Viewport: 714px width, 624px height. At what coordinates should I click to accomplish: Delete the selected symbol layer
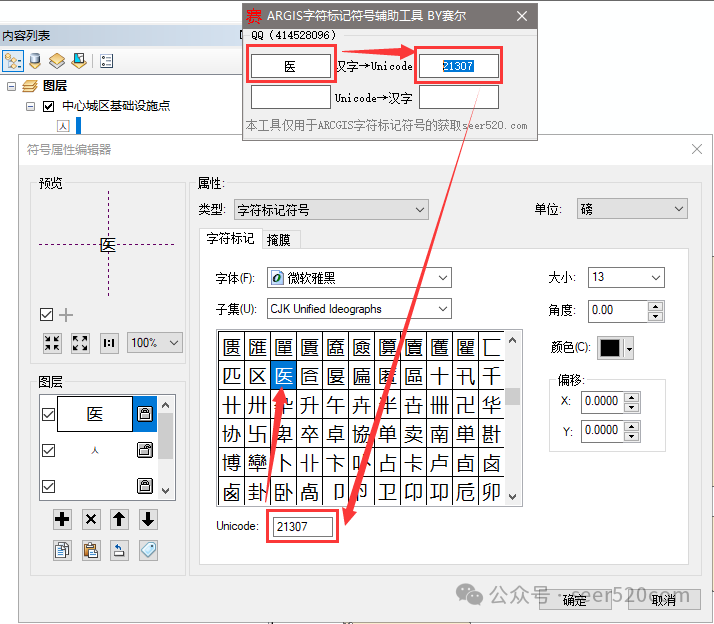coord(91,519)
